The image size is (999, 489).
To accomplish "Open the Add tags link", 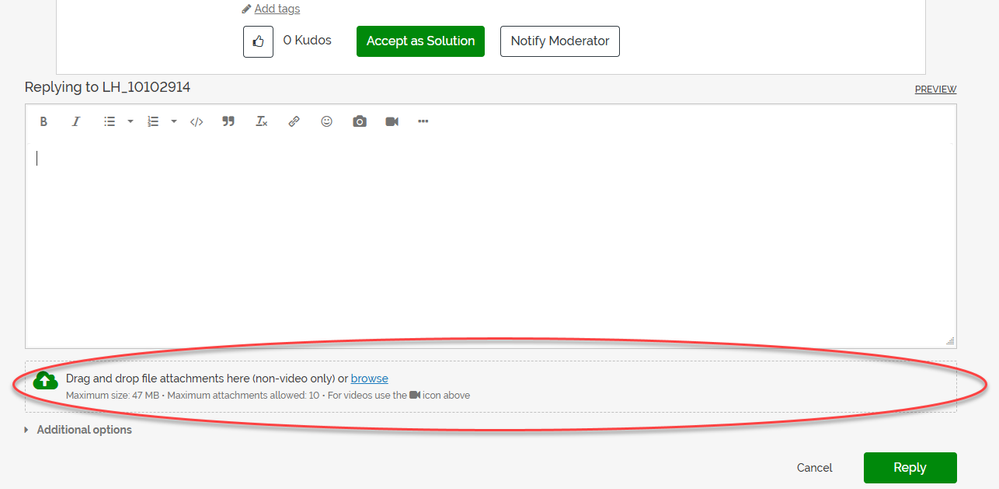I will pyautogui.click(x=277, y=9).
